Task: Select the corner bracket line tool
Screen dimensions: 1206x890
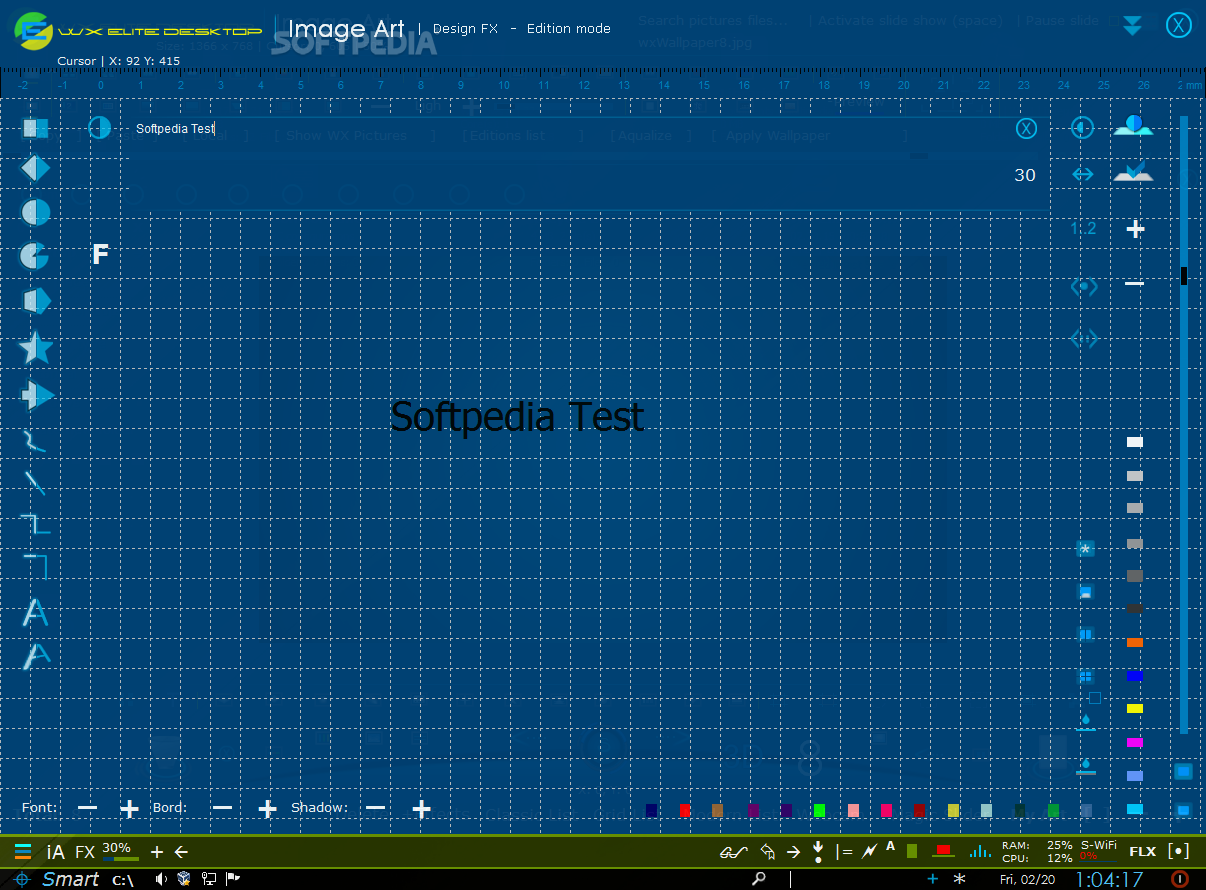Action: coord(35,566)
